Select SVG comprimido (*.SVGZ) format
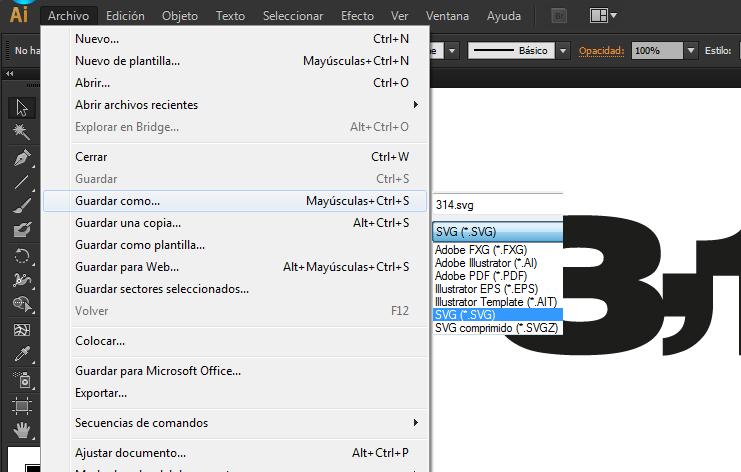 (498, 328)
